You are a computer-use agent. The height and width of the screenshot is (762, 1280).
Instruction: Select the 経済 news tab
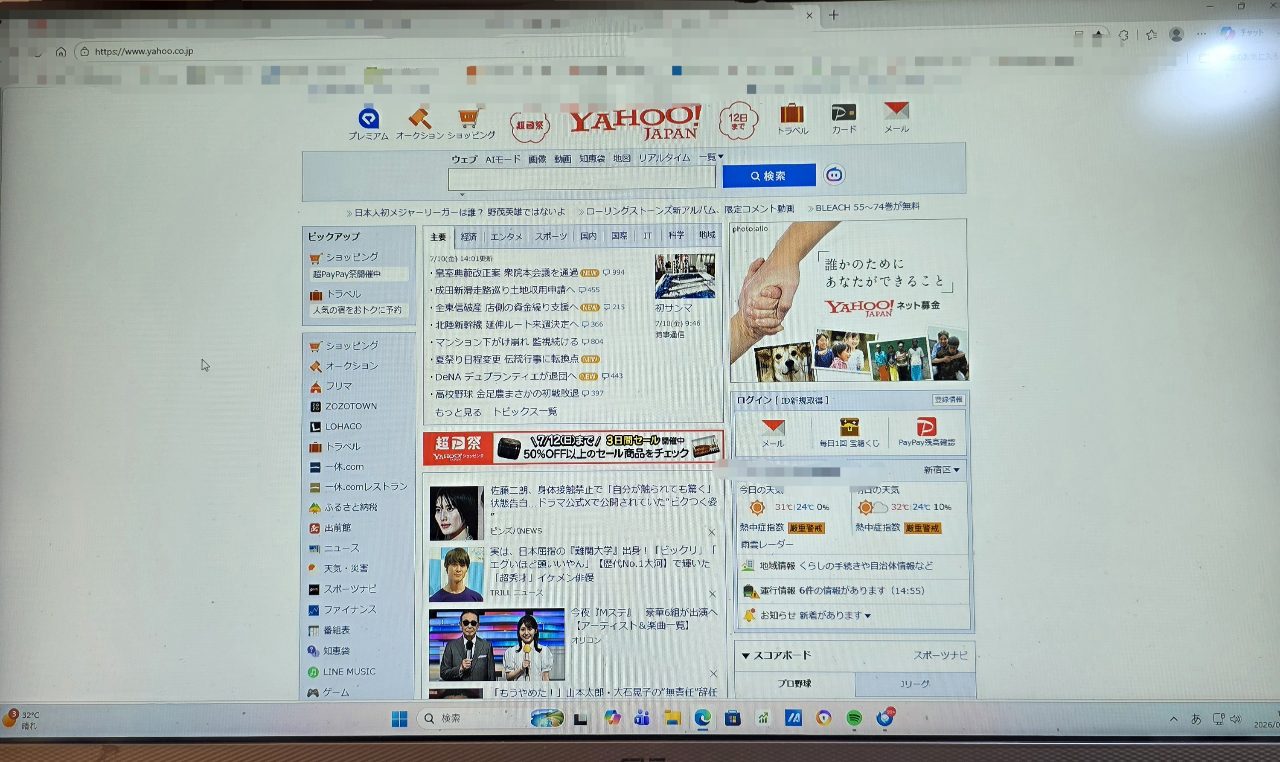click(x=469, y=237)
